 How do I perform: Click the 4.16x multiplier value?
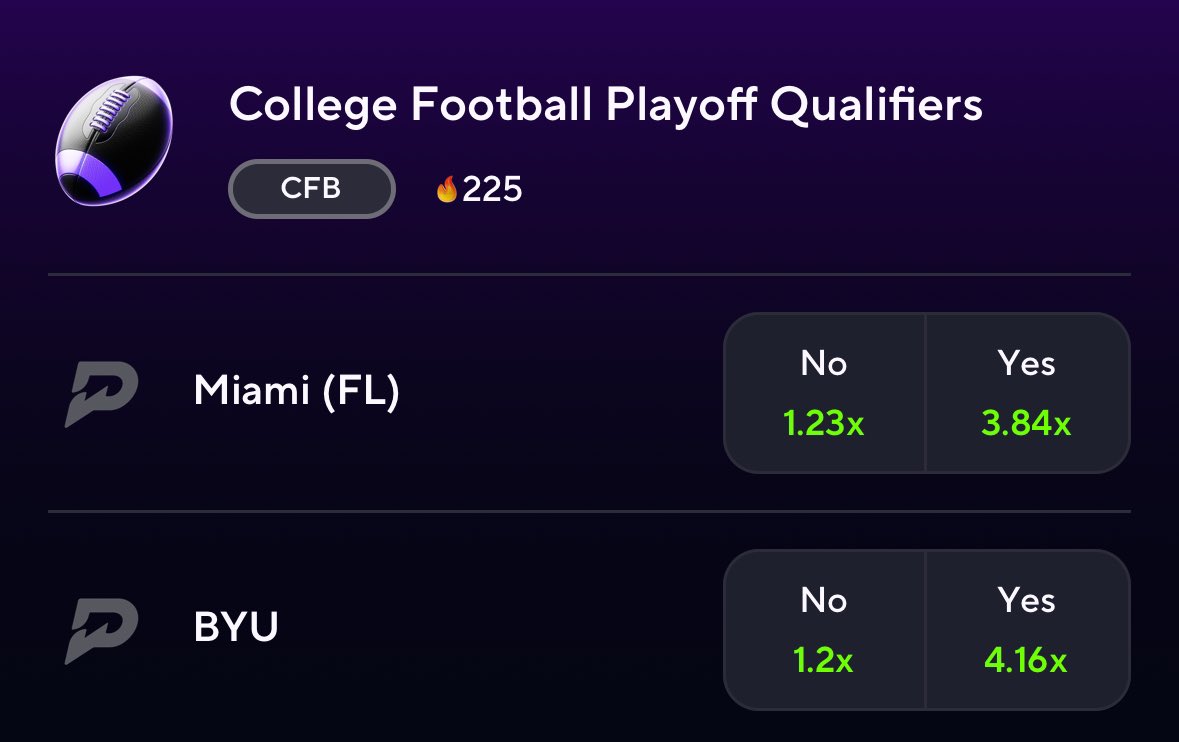(x=1026, y=660)
